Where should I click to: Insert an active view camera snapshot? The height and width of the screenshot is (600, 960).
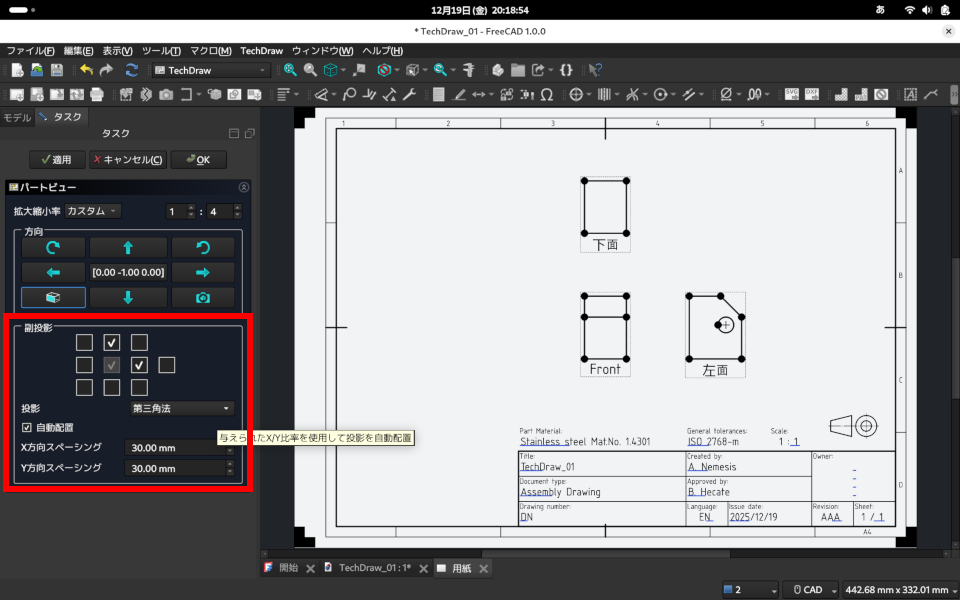(166, 94)
